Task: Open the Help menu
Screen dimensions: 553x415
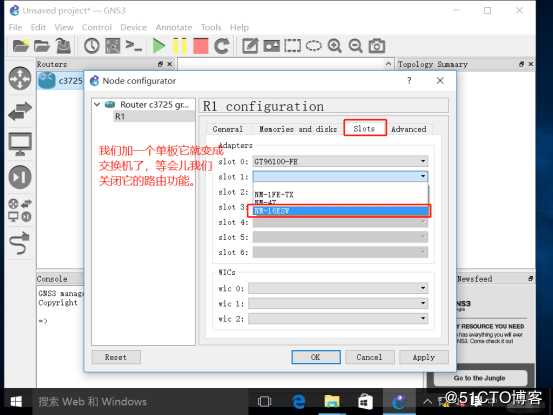Action: (239, 27)
